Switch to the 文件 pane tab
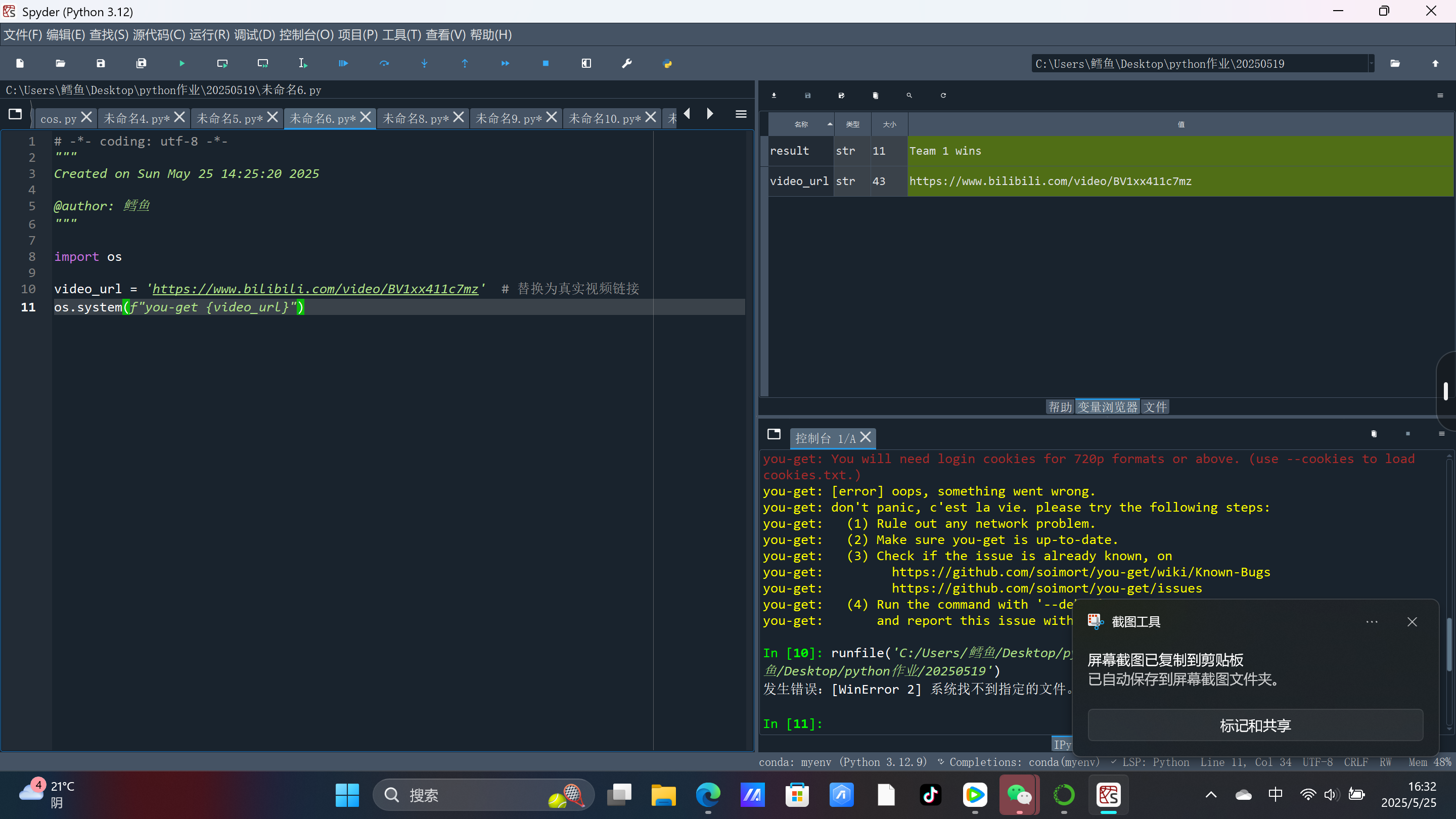Image resolution: width=1456 pixels, height=819 pixels. [x=1155, y=407]
